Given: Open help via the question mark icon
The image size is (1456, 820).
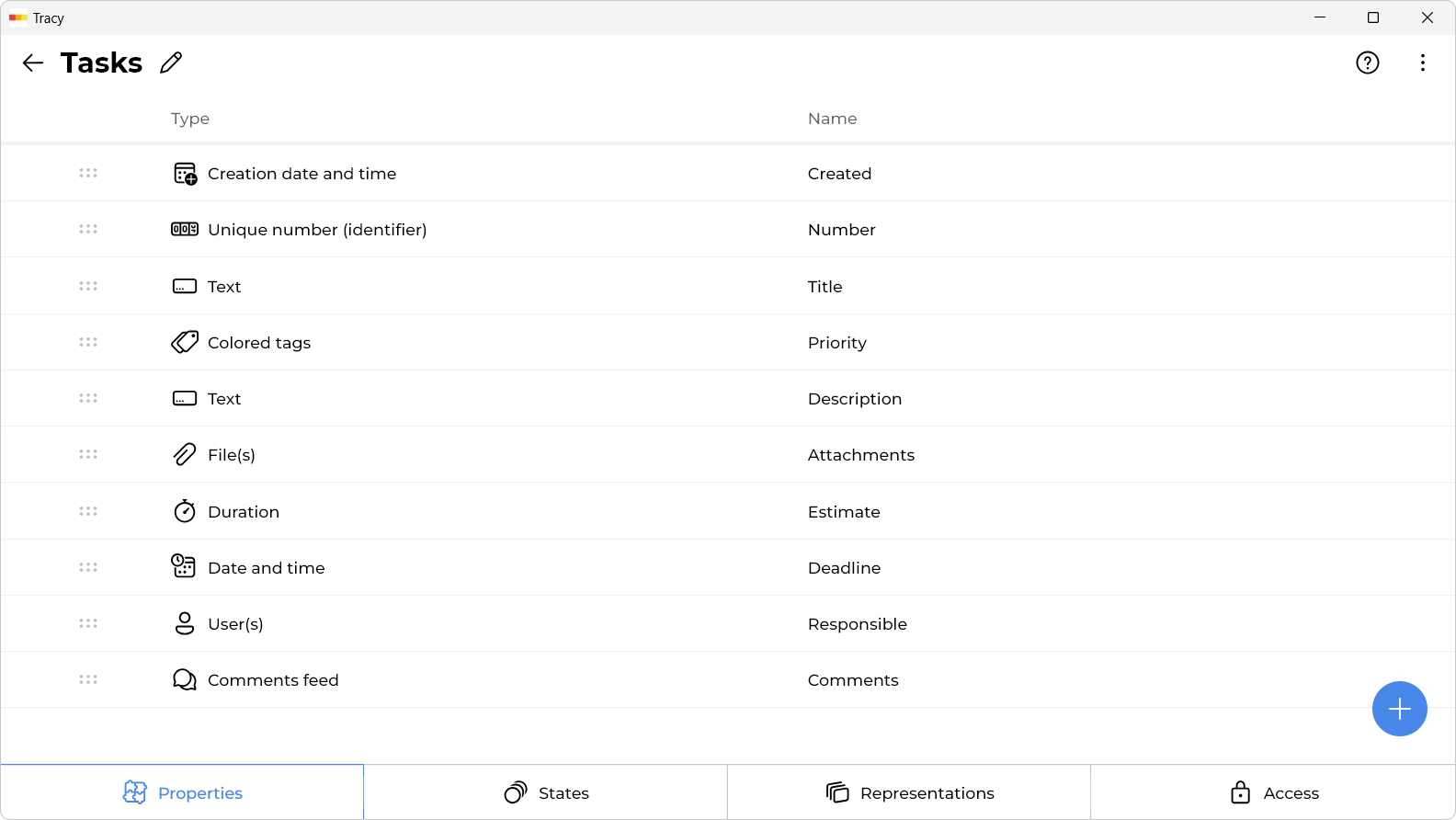Looking at the screenshot, I should (1368, 63).
